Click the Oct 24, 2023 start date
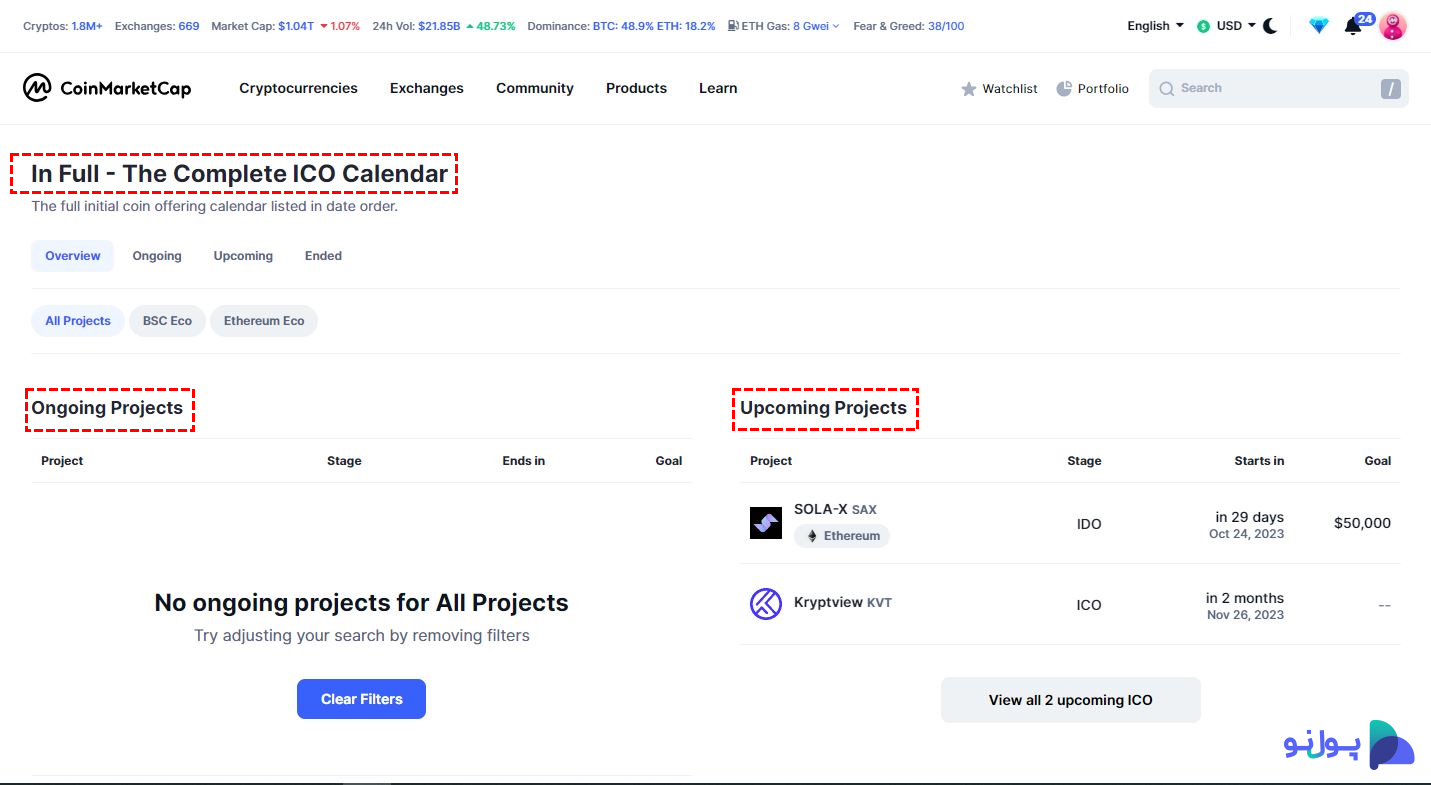This screenshot has width=1431, height=785. point(1246,534)
